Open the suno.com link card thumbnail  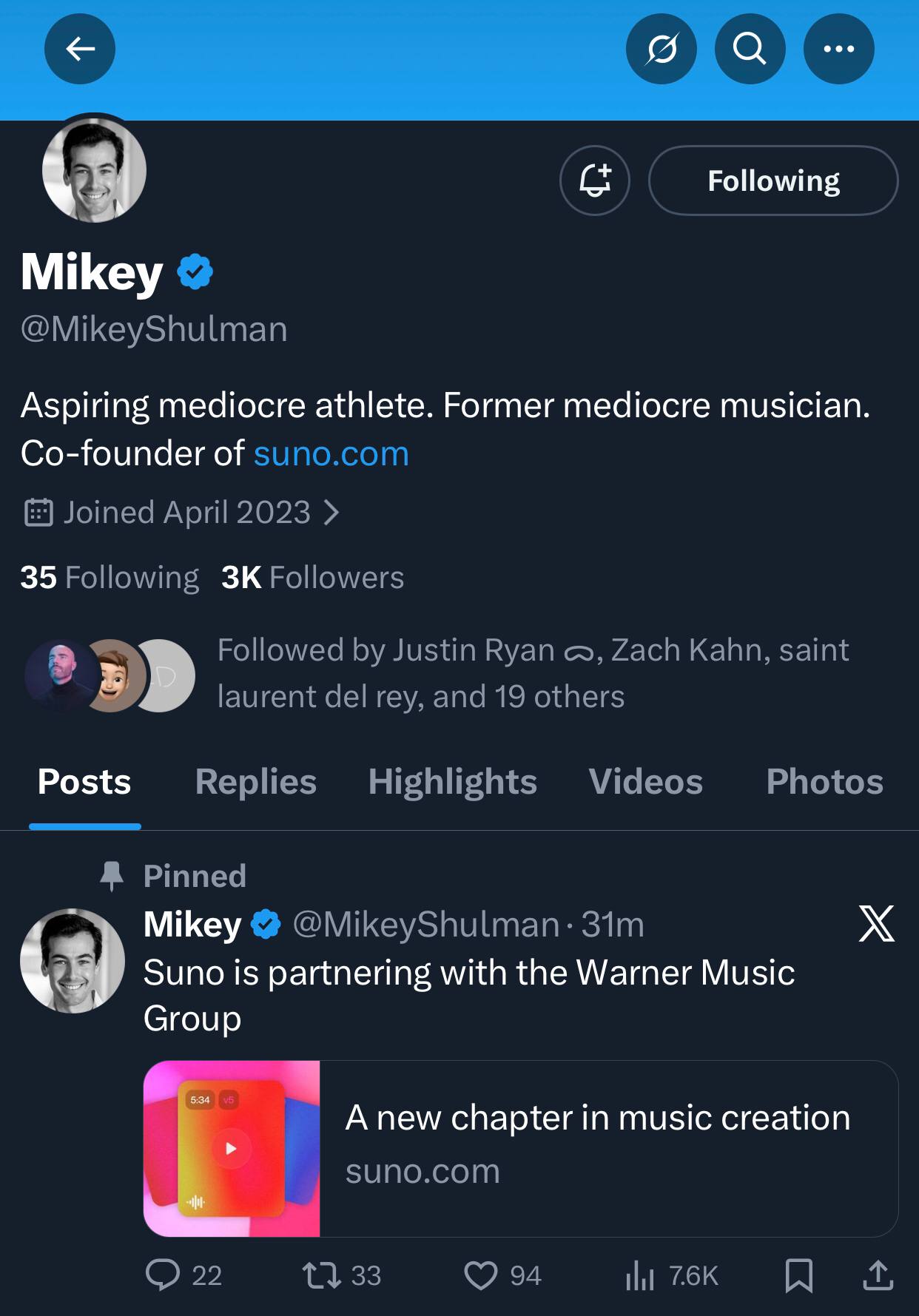[232, 1148]
